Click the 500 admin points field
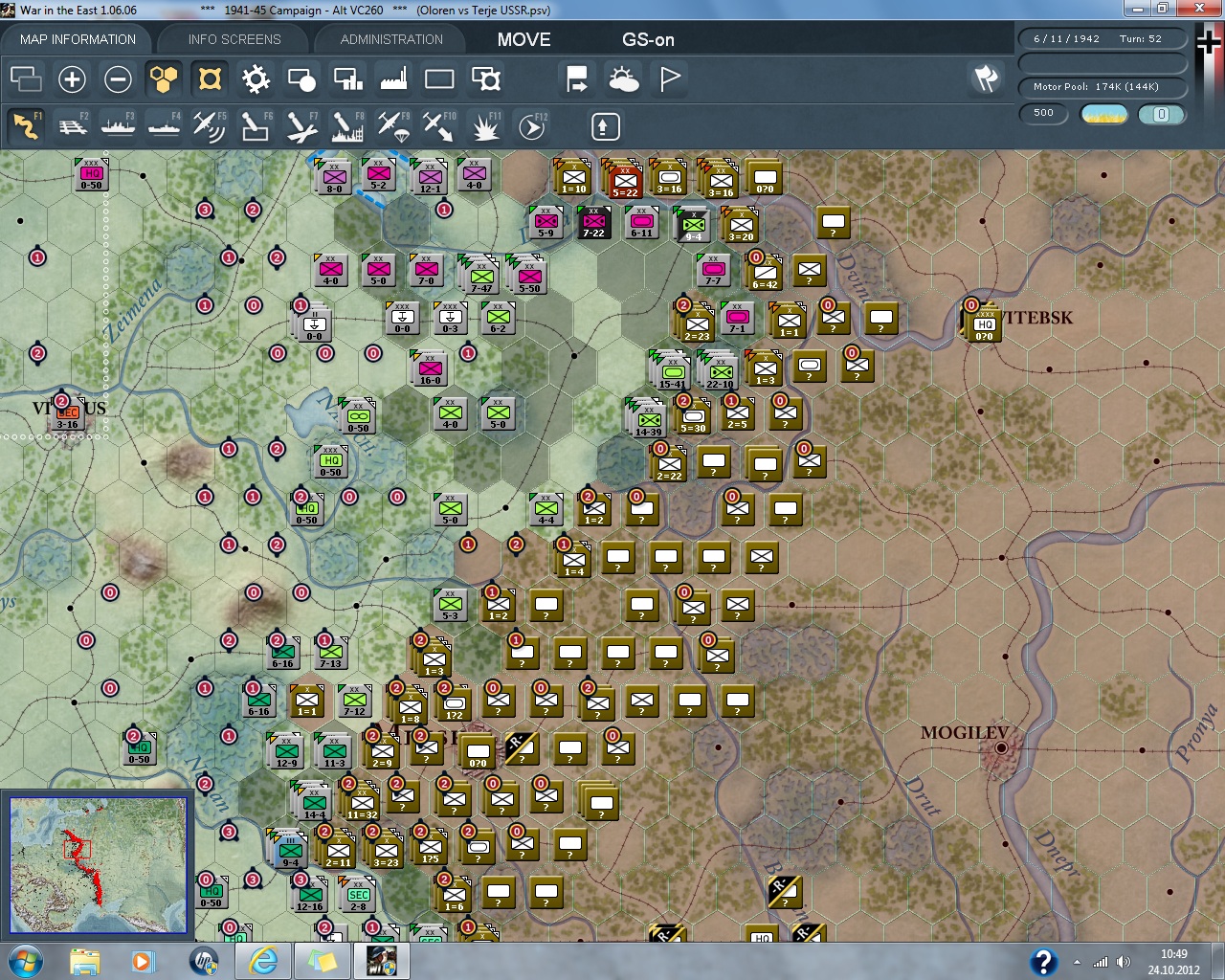The image size is (1225, 980). [x=1044, y=113]
